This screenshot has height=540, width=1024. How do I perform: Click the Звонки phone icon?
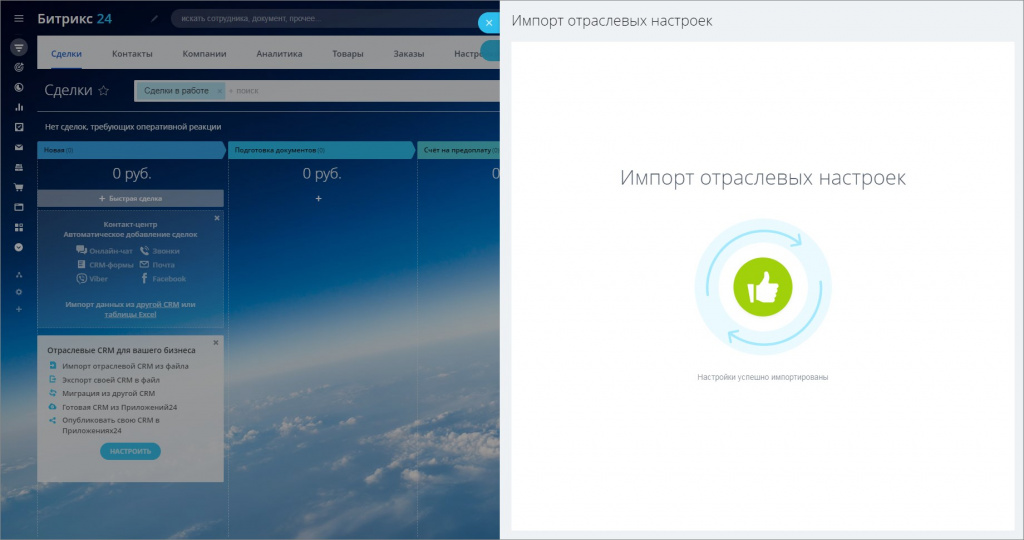(144, 251)
